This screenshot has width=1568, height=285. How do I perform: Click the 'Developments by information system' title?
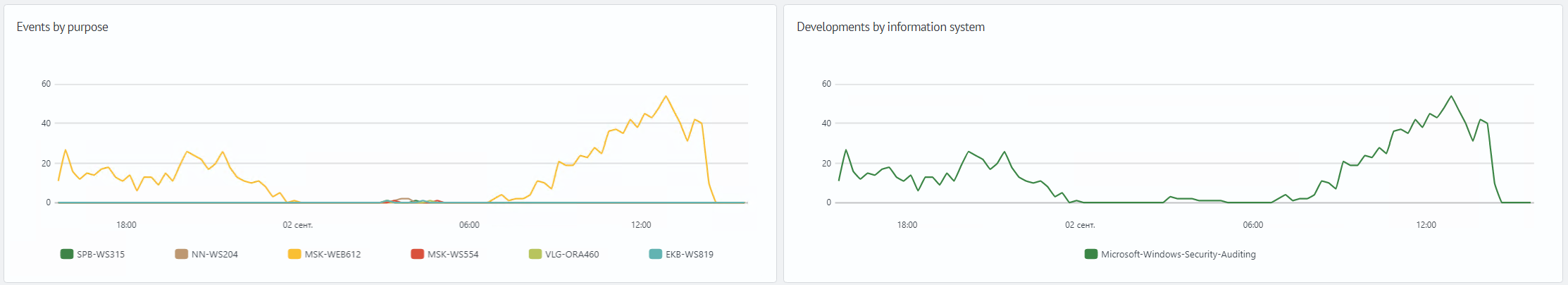[890, 27]
